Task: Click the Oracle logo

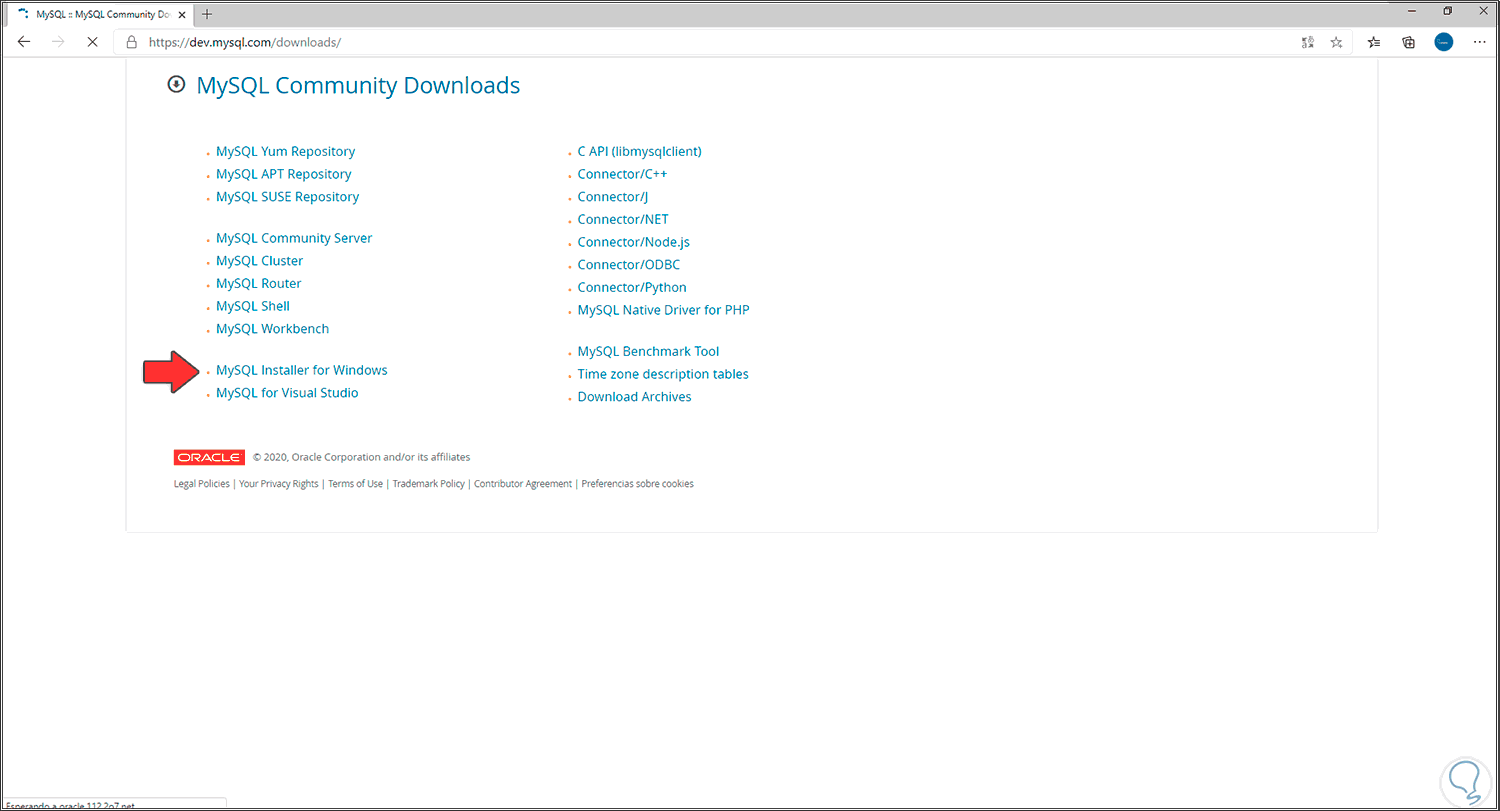Action: [209, 457]
